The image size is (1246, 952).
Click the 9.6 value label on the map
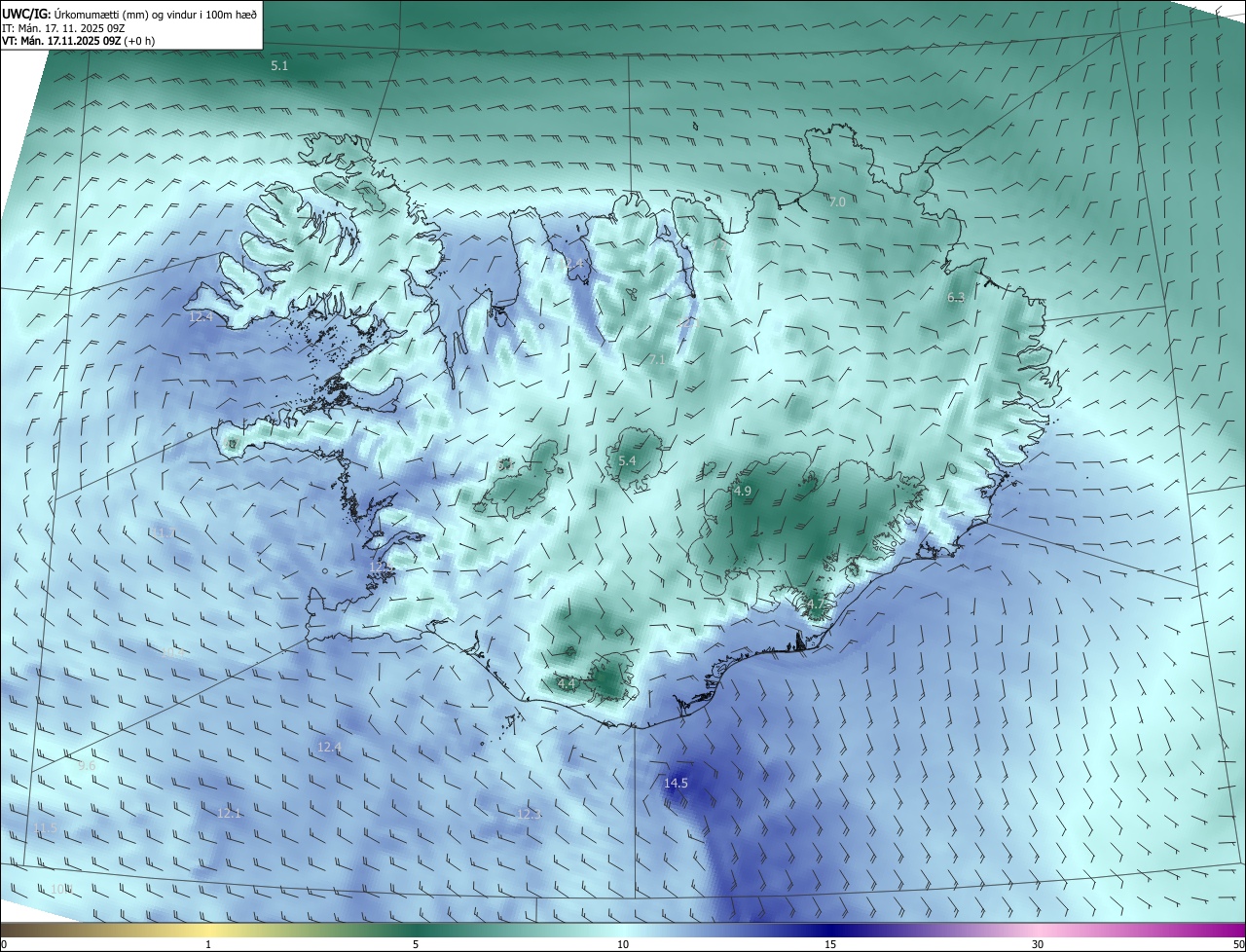87,766
